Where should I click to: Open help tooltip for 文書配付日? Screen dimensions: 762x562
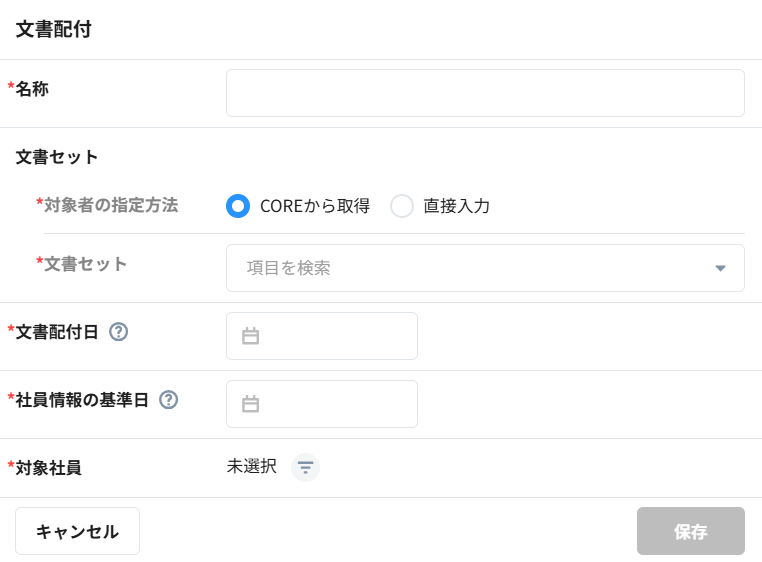118,332
